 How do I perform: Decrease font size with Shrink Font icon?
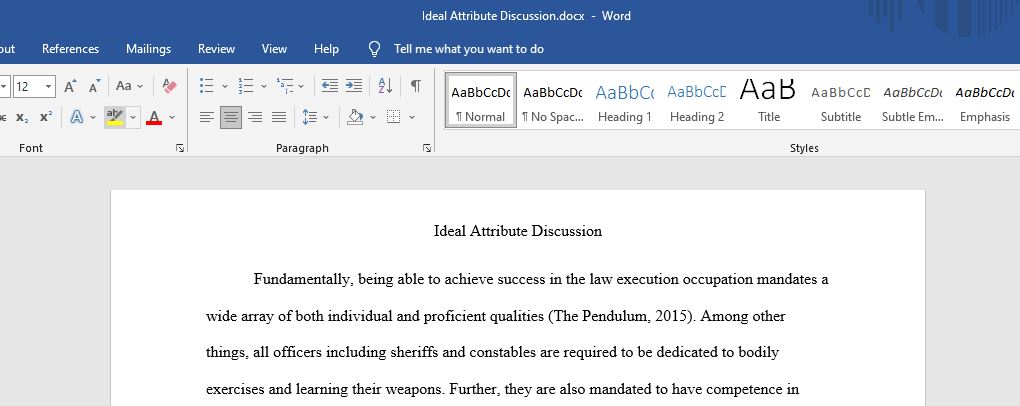point(94,86)
